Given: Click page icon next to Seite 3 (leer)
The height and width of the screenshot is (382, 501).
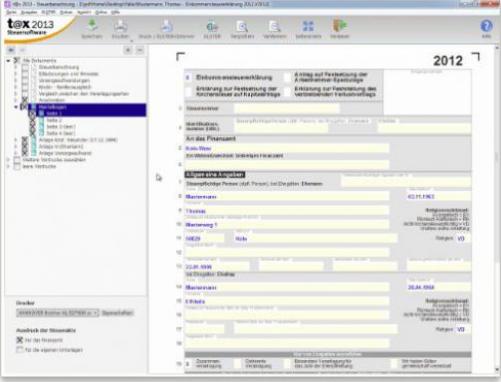Looking at the screenshot, I should (x=41, y=127).
